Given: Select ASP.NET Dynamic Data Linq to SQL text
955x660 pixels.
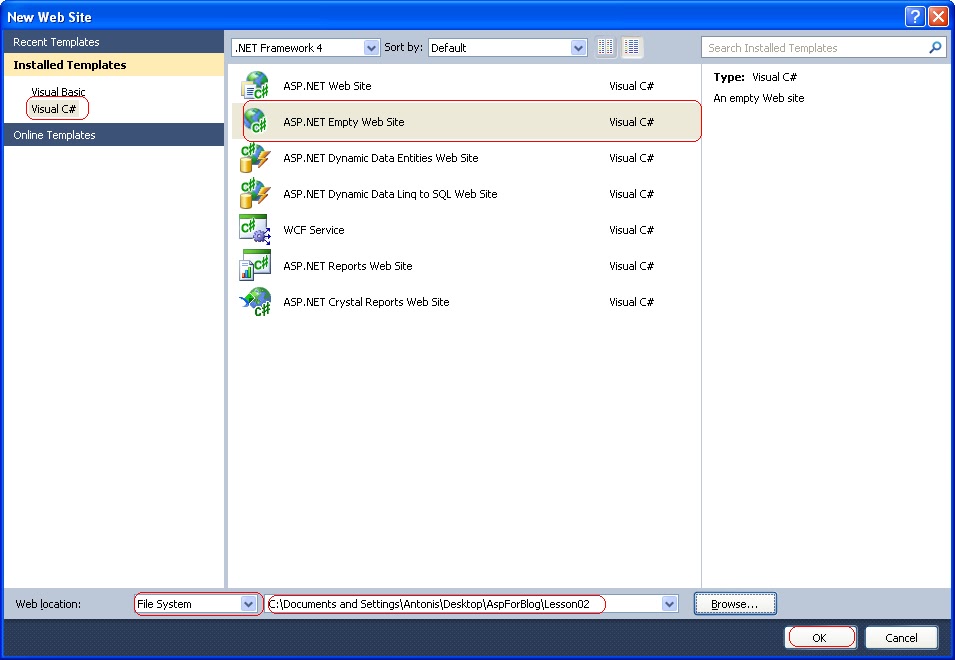Looking at the screenshot, I should tap(390, 194).
